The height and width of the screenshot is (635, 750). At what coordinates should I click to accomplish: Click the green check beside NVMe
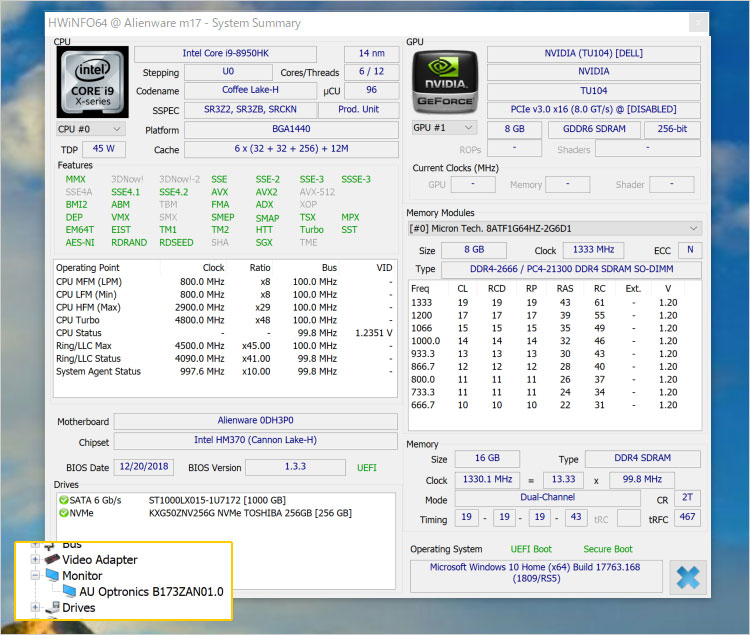point(63,513)
